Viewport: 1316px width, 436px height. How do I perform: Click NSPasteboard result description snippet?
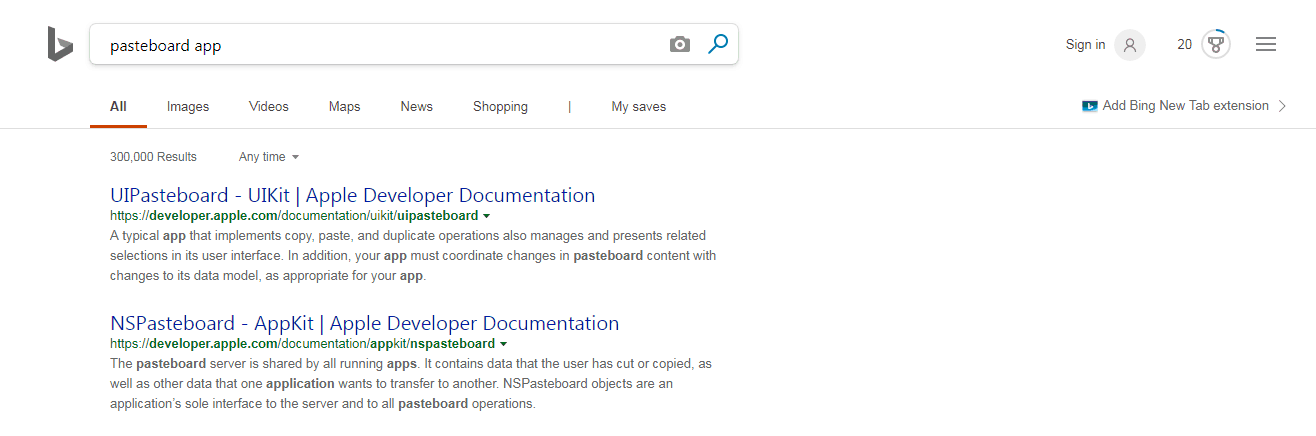pyautogui.click(x=411, y=384)
